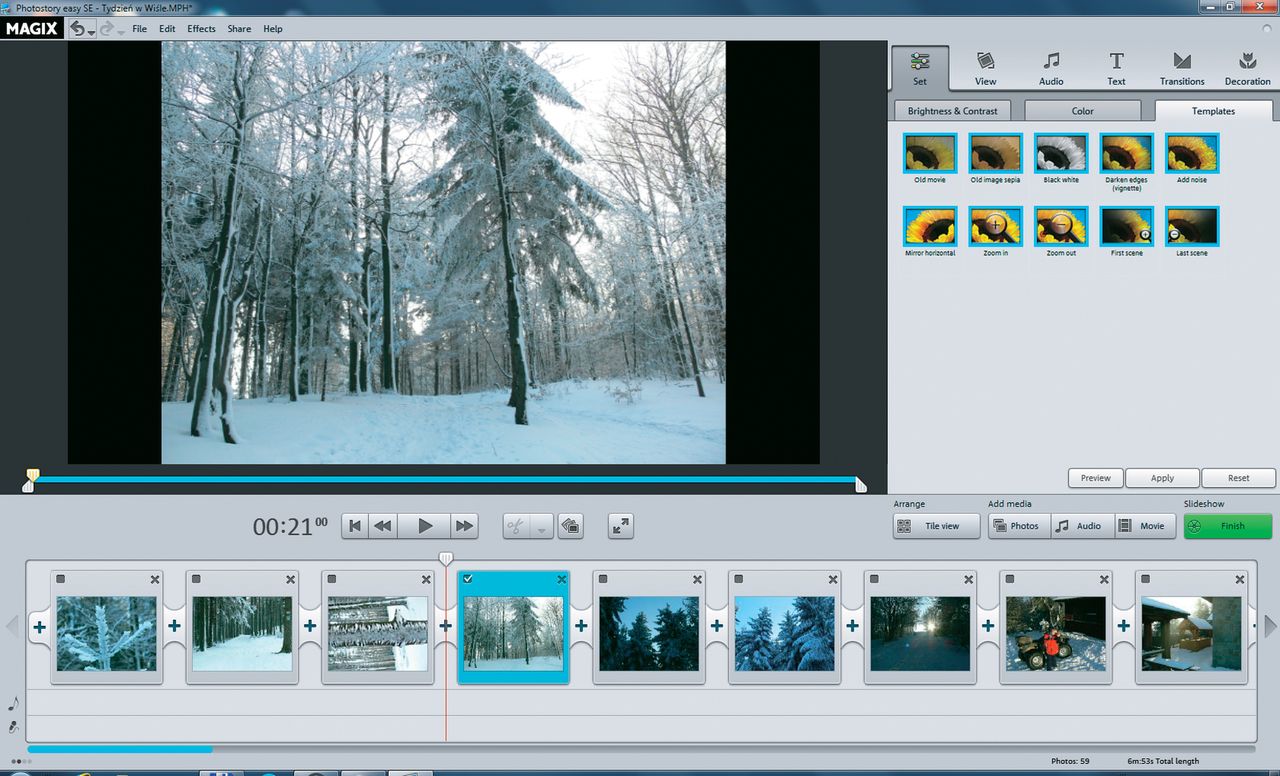1280x776 pixels.
Task: Open the View tab
Action: coord(985,69)
